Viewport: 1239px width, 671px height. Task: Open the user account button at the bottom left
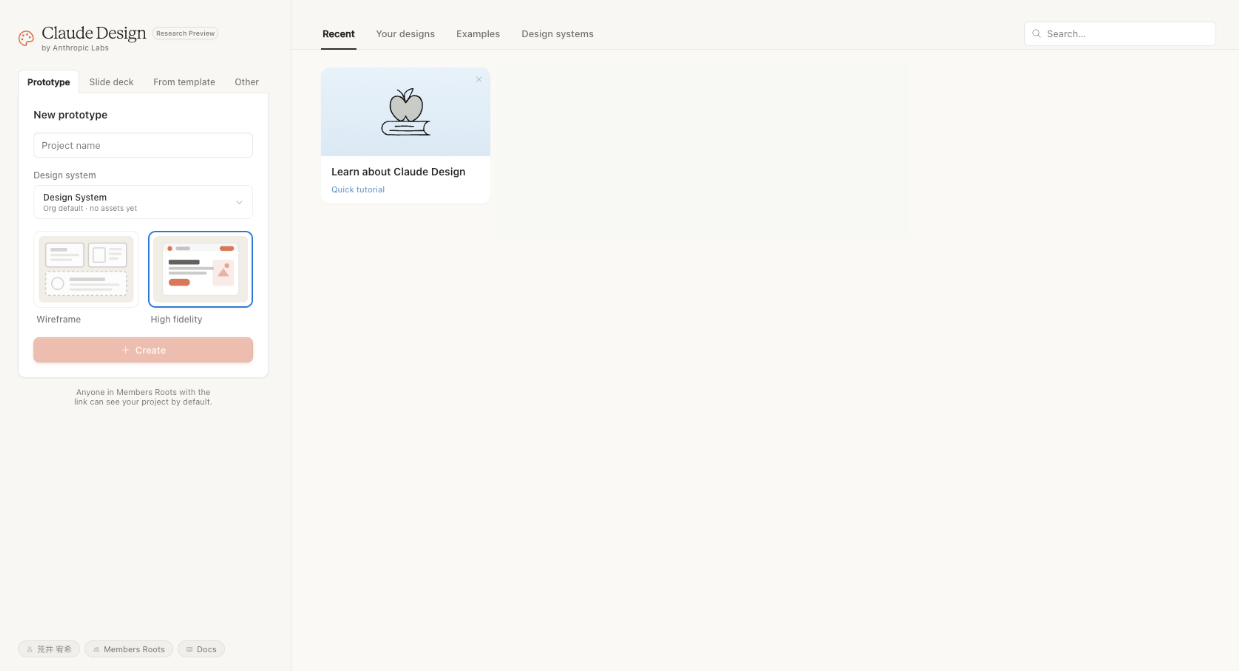[49, 649]
